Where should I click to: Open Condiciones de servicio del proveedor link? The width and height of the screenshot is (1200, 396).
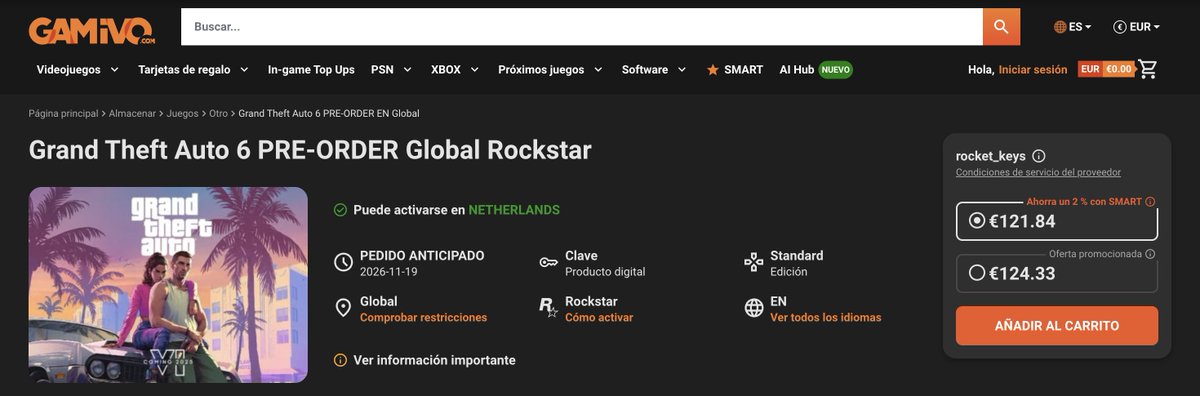pos(1038,173)
